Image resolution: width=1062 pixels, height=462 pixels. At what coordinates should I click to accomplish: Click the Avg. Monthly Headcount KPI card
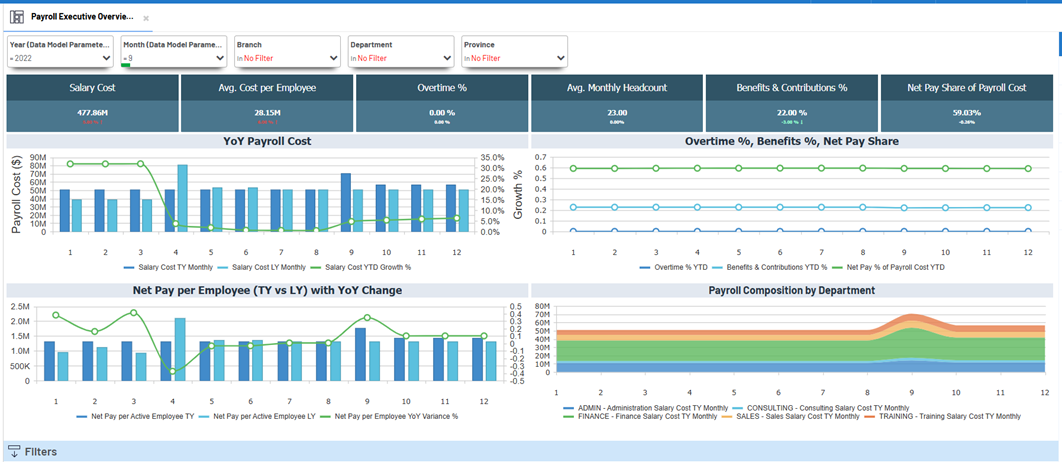coord(617,102)
